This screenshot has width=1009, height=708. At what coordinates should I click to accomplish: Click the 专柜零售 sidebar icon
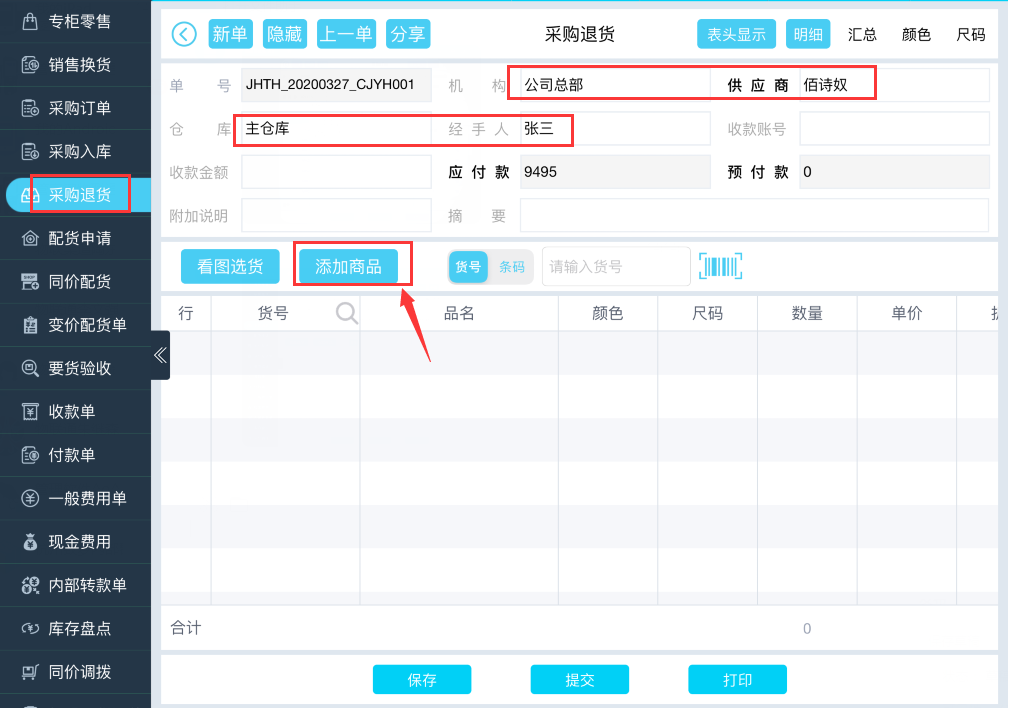pos(30,21)
